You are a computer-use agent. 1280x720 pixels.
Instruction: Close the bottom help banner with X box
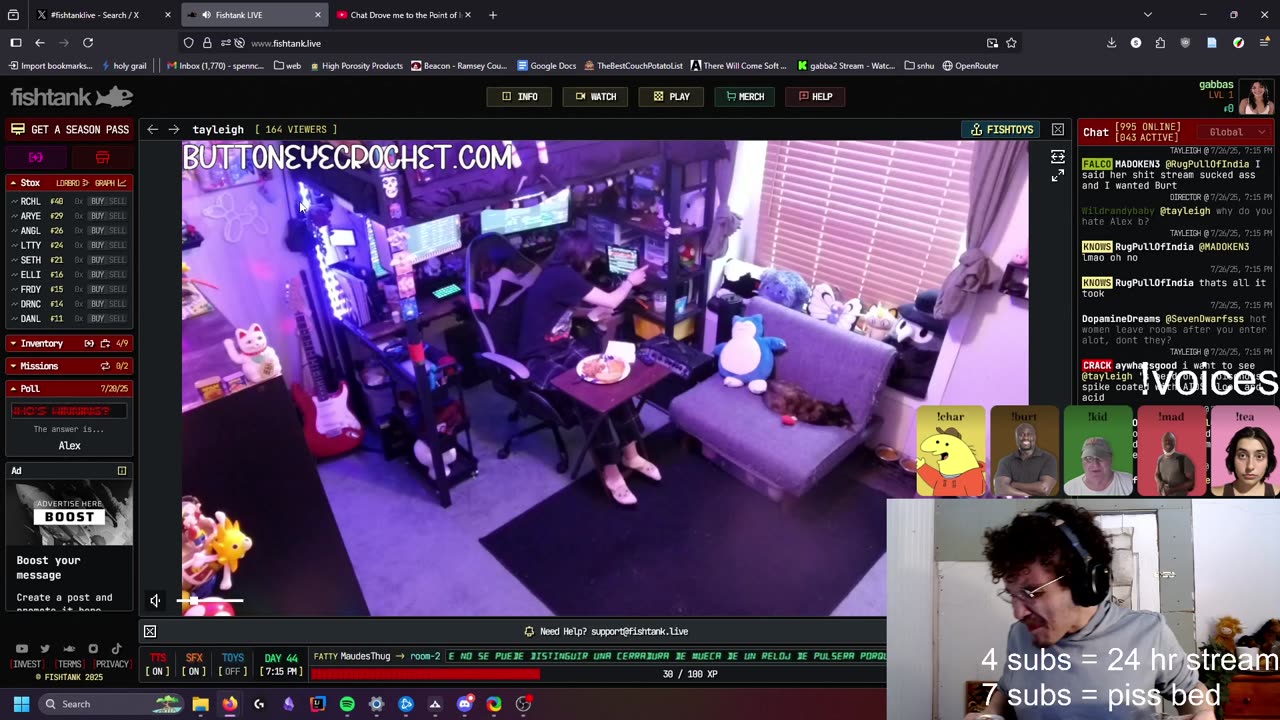[150, 631]
